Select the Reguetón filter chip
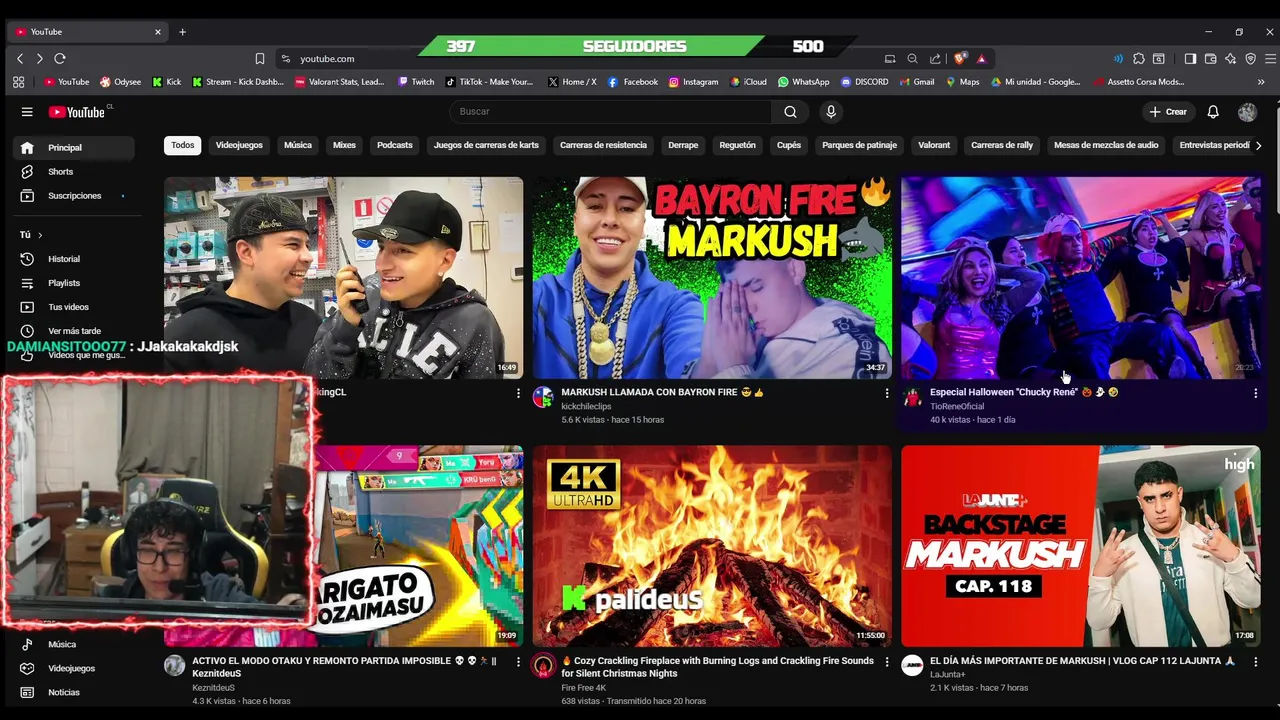Screen dimensions: 1280x720 coord(737,145)
